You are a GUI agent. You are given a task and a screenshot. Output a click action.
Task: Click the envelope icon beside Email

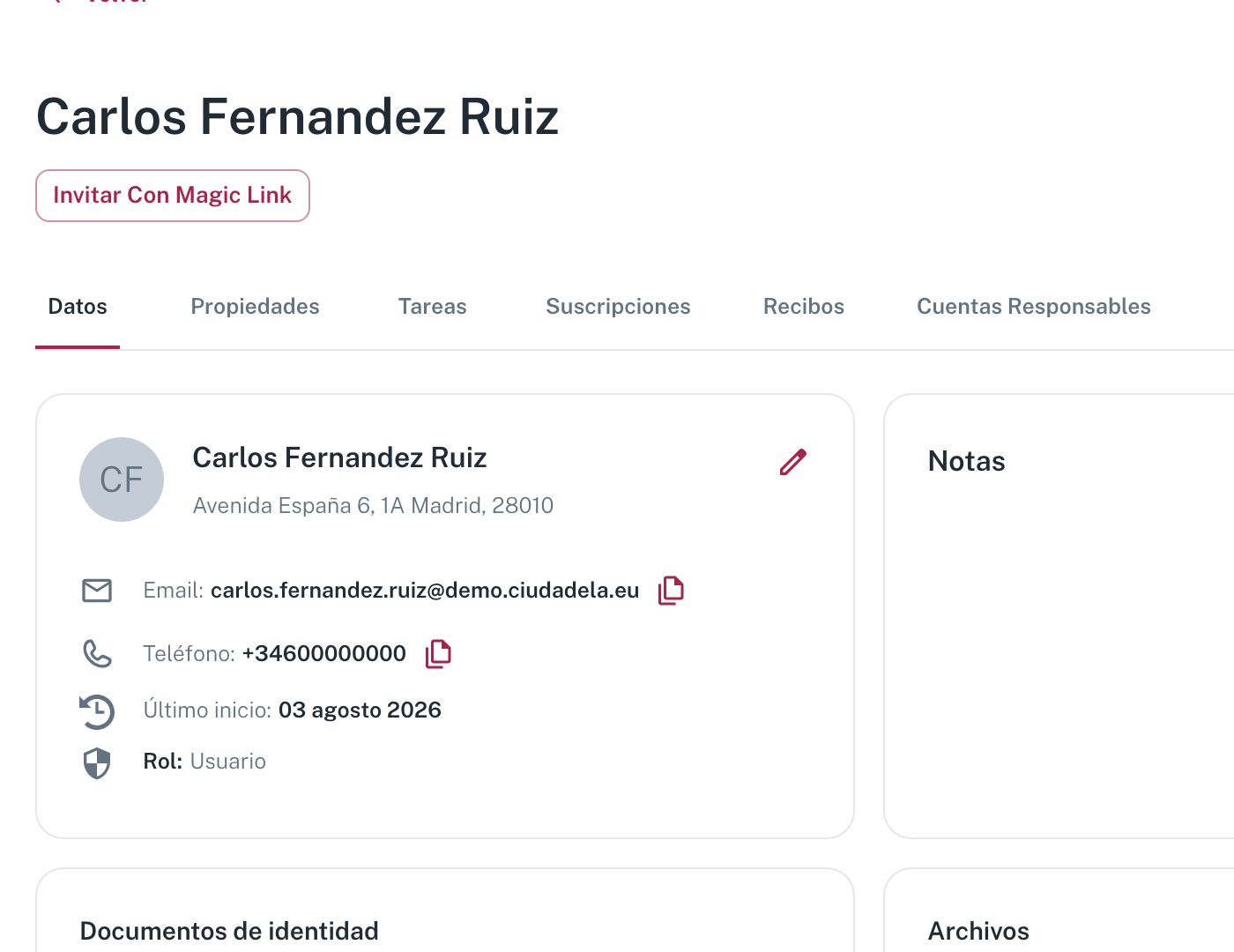click(x=97, y=590)
